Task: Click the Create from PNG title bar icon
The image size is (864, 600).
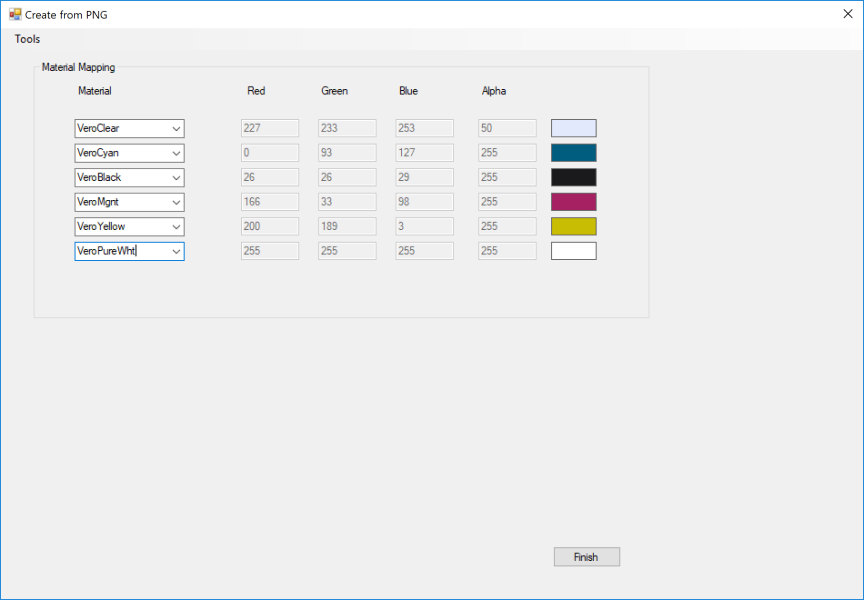Action: pyautogui.click(x=15, y=14)
